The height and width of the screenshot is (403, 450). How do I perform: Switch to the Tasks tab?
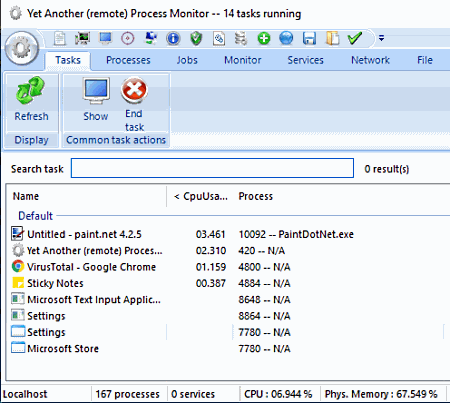[x=68, y=60]
